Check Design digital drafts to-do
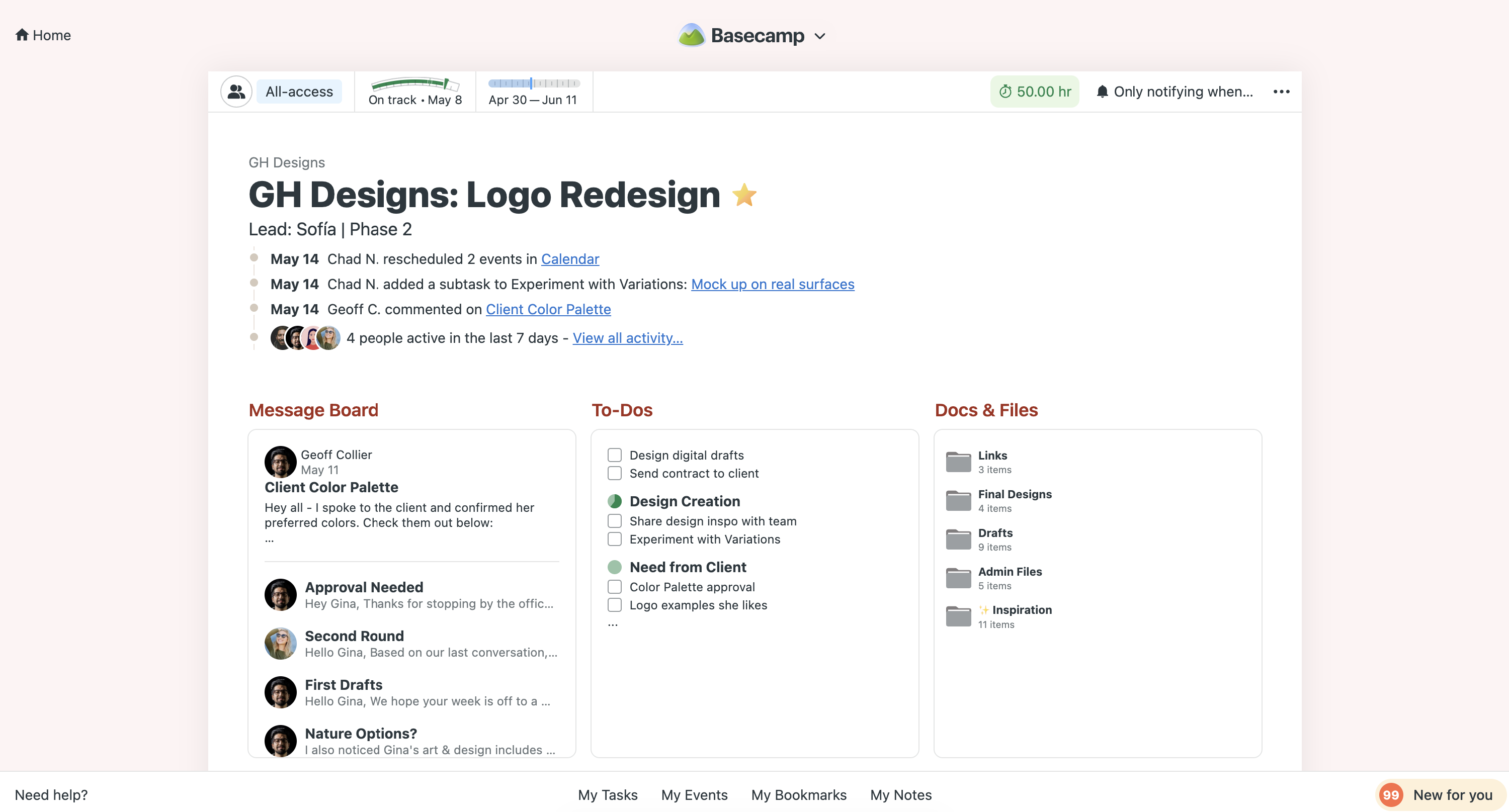The image size is (1509, 812). click(x=615, y=455)
